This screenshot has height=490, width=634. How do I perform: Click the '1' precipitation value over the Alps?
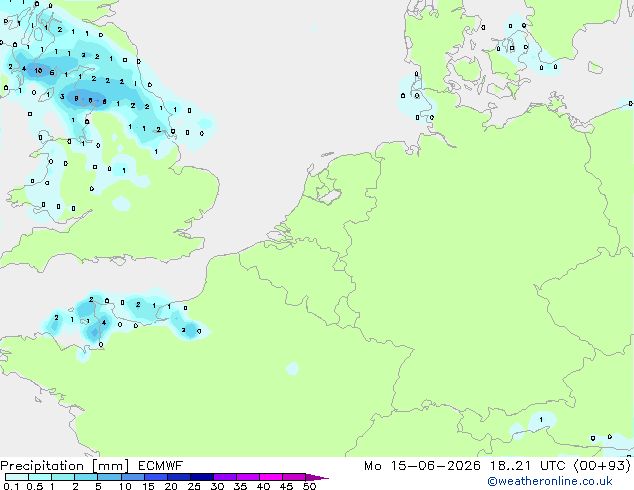[541, 420]
